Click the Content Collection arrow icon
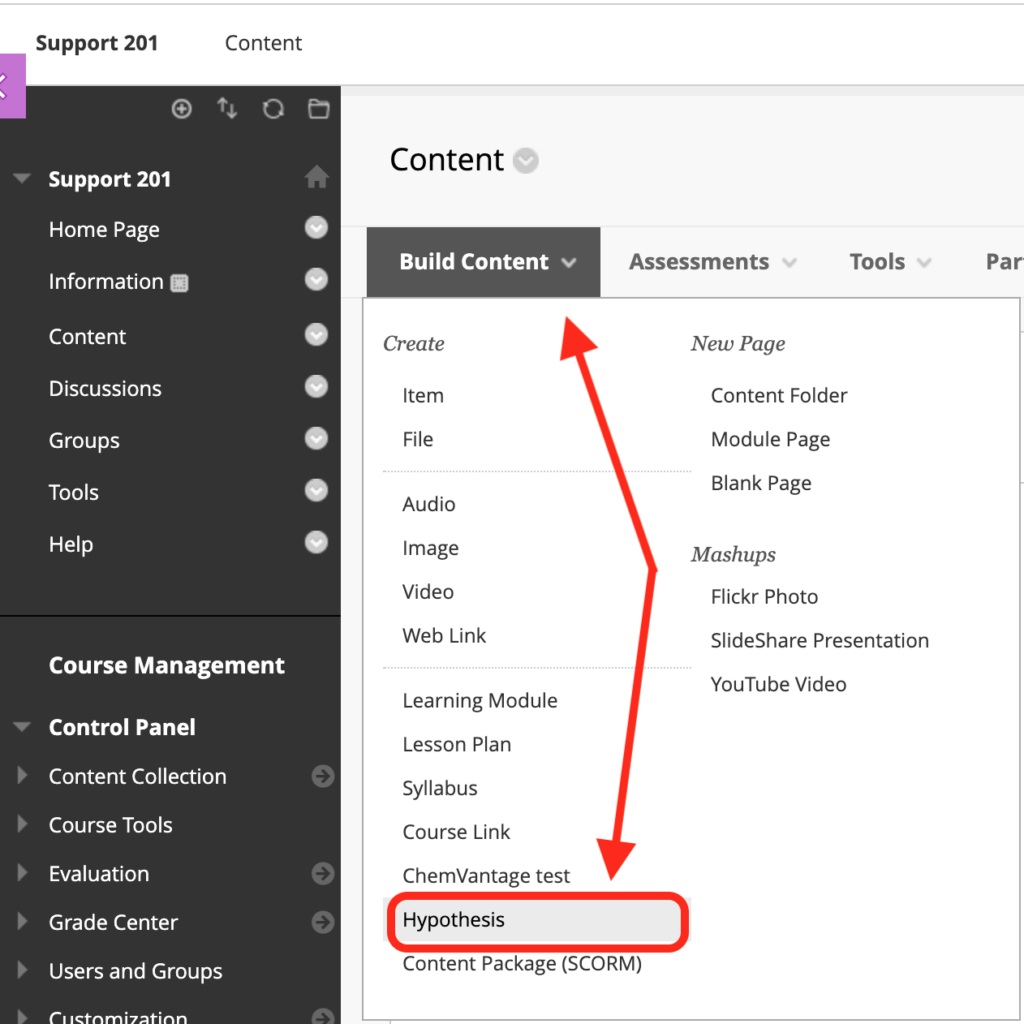This screenshot has height=1024, width=1024. coord(322,776)
